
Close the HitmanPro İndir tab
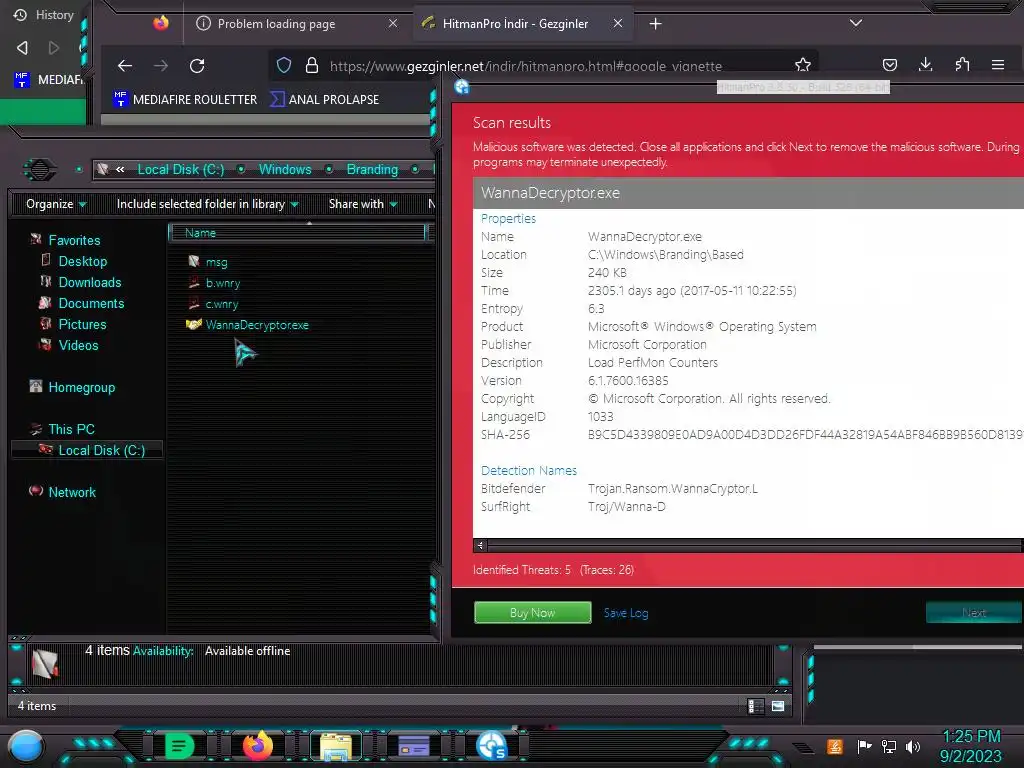(x=618, y=24)
